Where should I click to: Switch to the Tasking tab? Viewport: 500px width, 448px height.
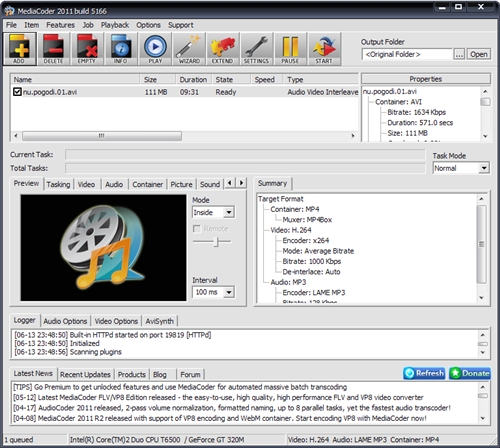click(58, 184)
